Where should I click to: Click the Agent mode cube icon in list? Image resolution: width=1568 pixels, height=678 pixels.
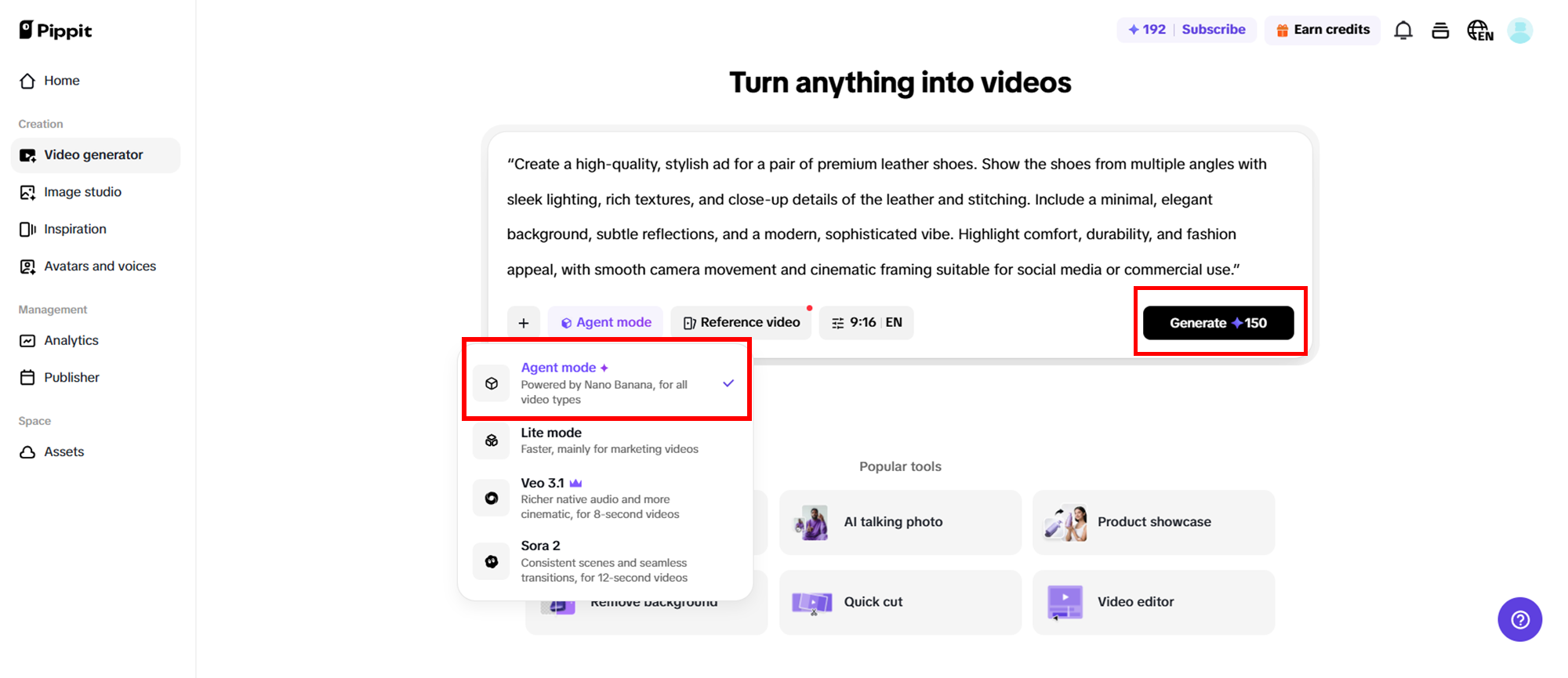point(492,383)
